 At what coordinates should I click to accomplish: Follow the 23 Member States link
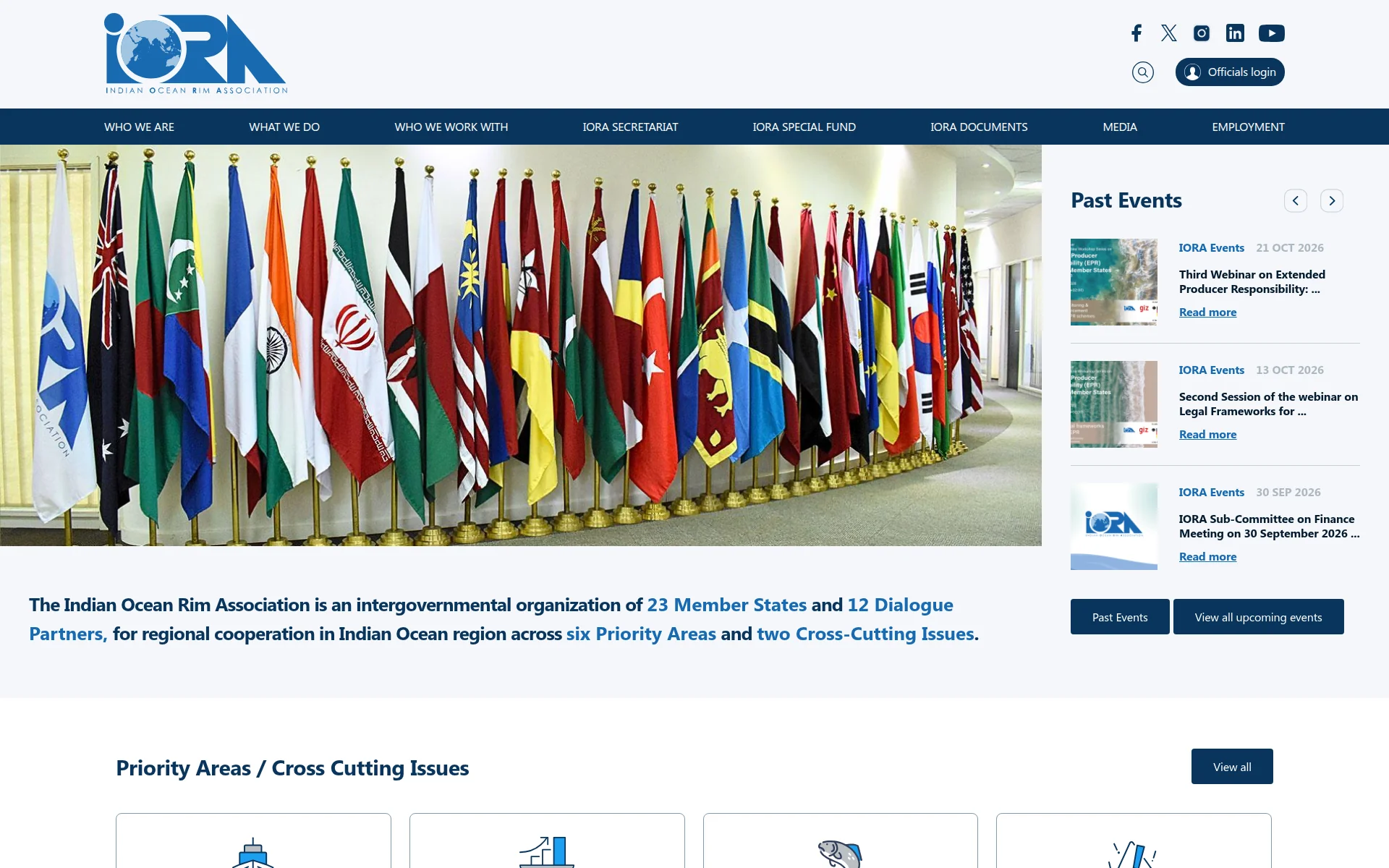(x=726, y=605)
